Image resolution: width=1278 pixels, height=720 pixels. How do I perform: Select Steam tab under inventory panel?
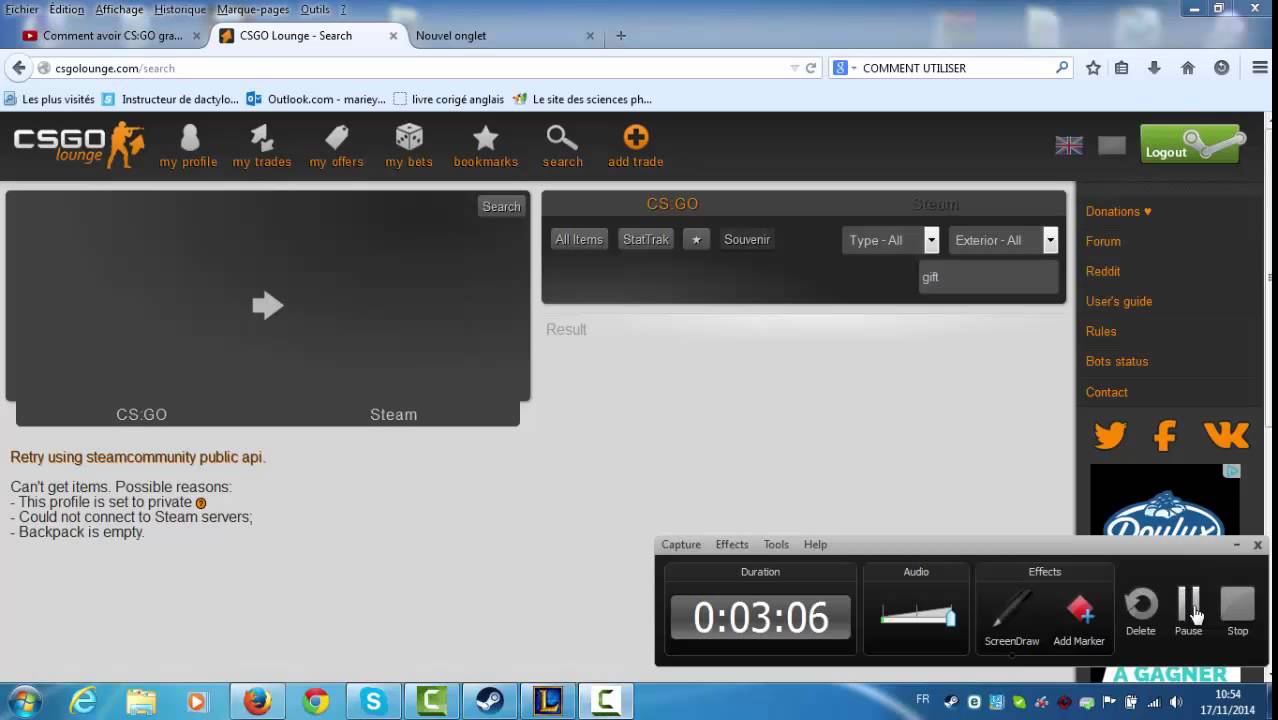tap(393, 414)
